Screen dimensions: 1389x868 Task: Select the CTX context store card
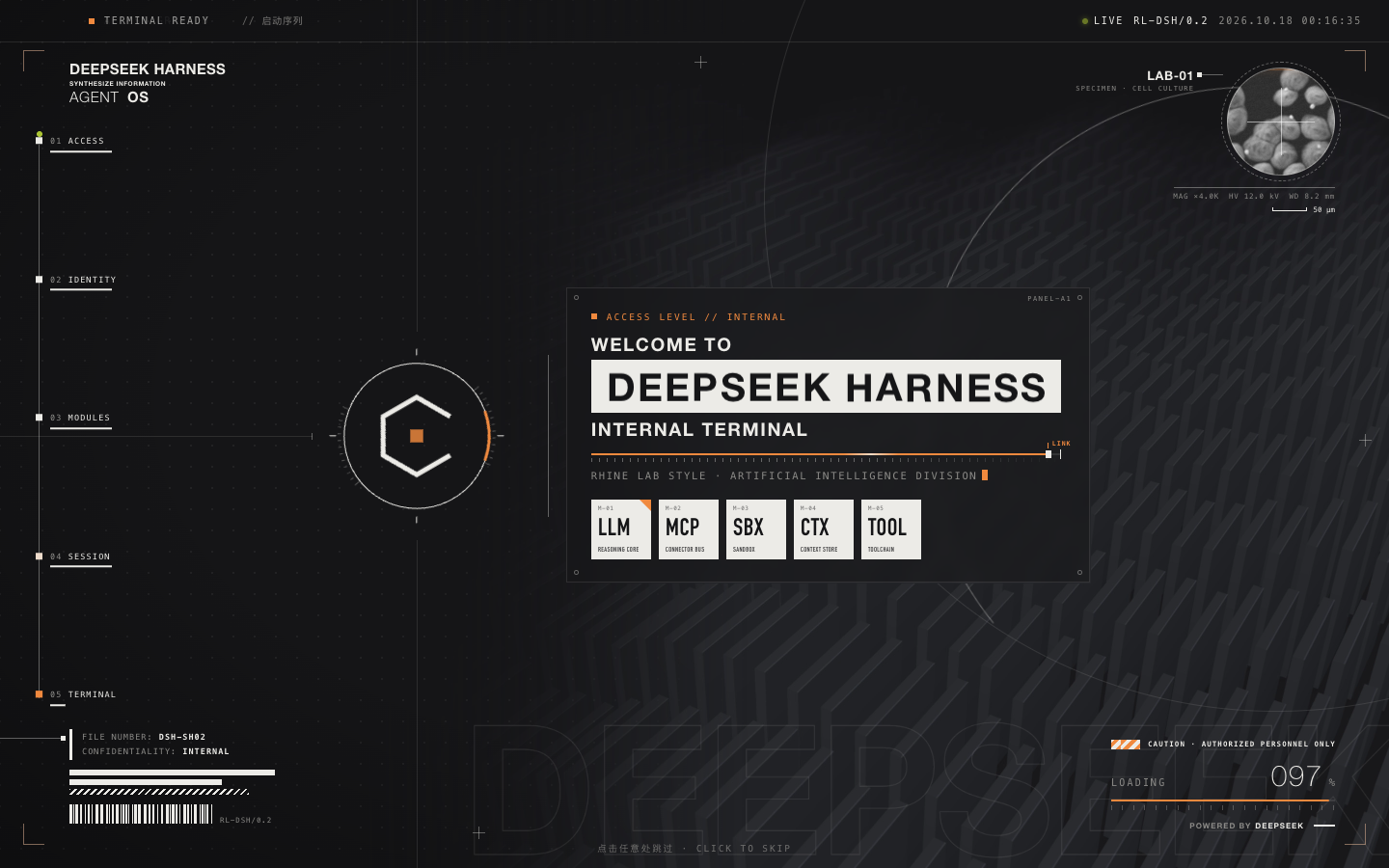coord(824,529)
